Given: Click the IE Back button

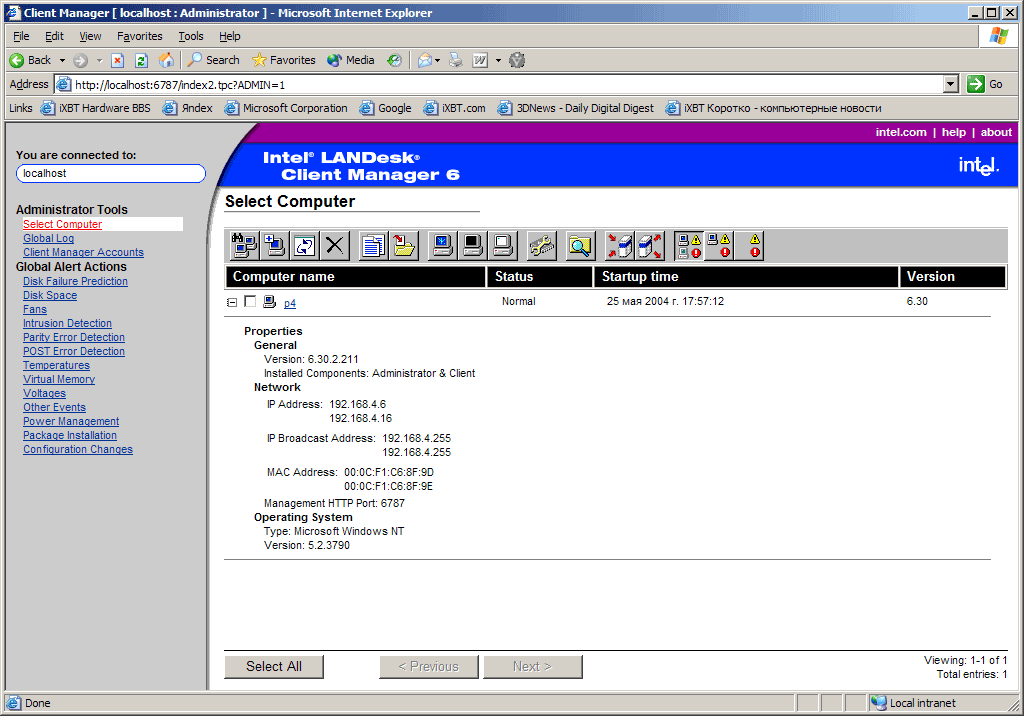Looking at the screenshot, I should (x=31, y=60).
